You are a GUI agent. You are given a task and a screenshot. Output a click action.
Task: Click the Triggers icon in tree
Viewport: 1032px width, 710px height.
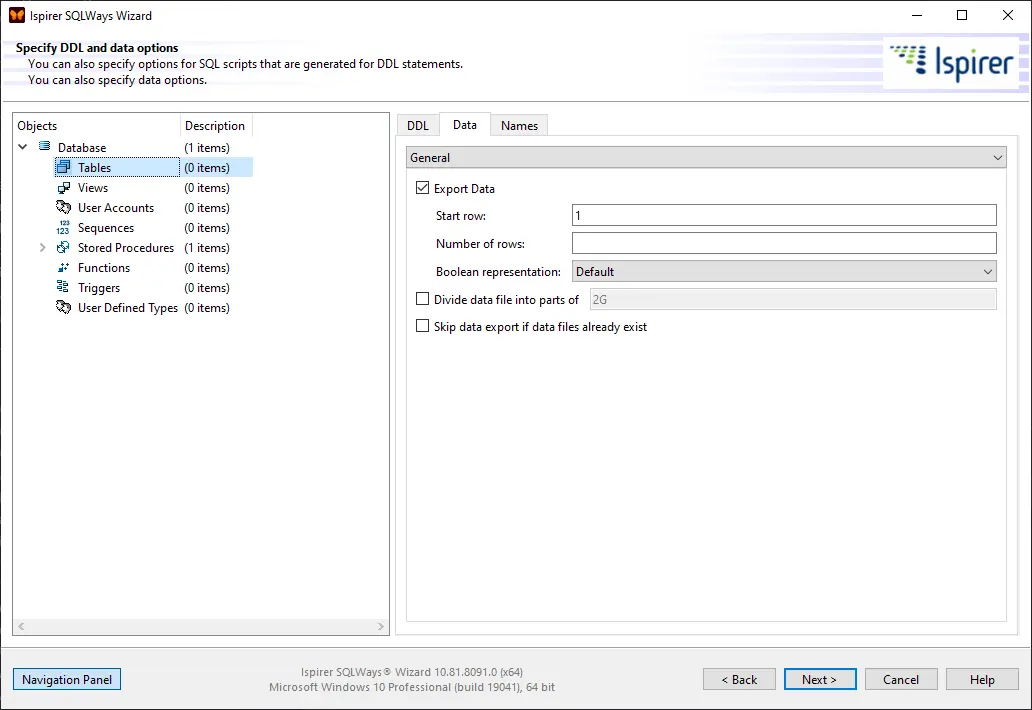click(x=63, y=288)
